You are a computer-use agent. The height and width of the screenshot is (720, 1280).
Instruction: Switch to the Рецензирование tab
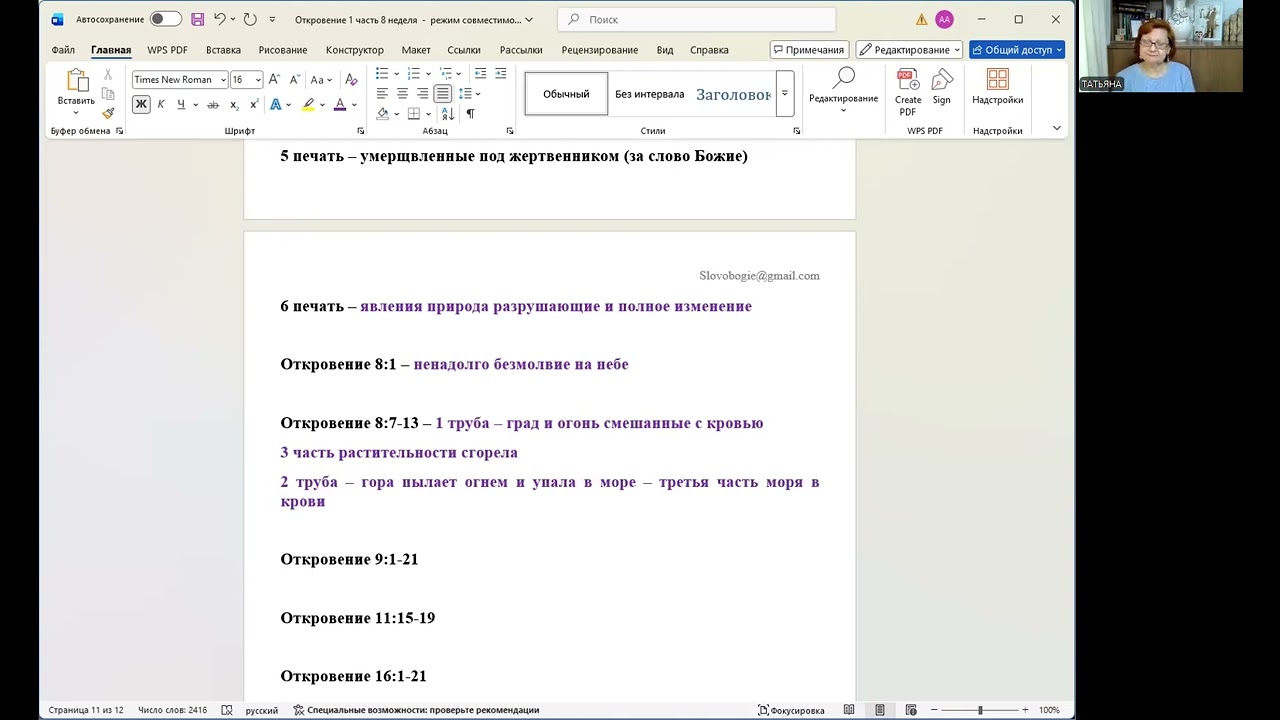click(x=600, y=50)
